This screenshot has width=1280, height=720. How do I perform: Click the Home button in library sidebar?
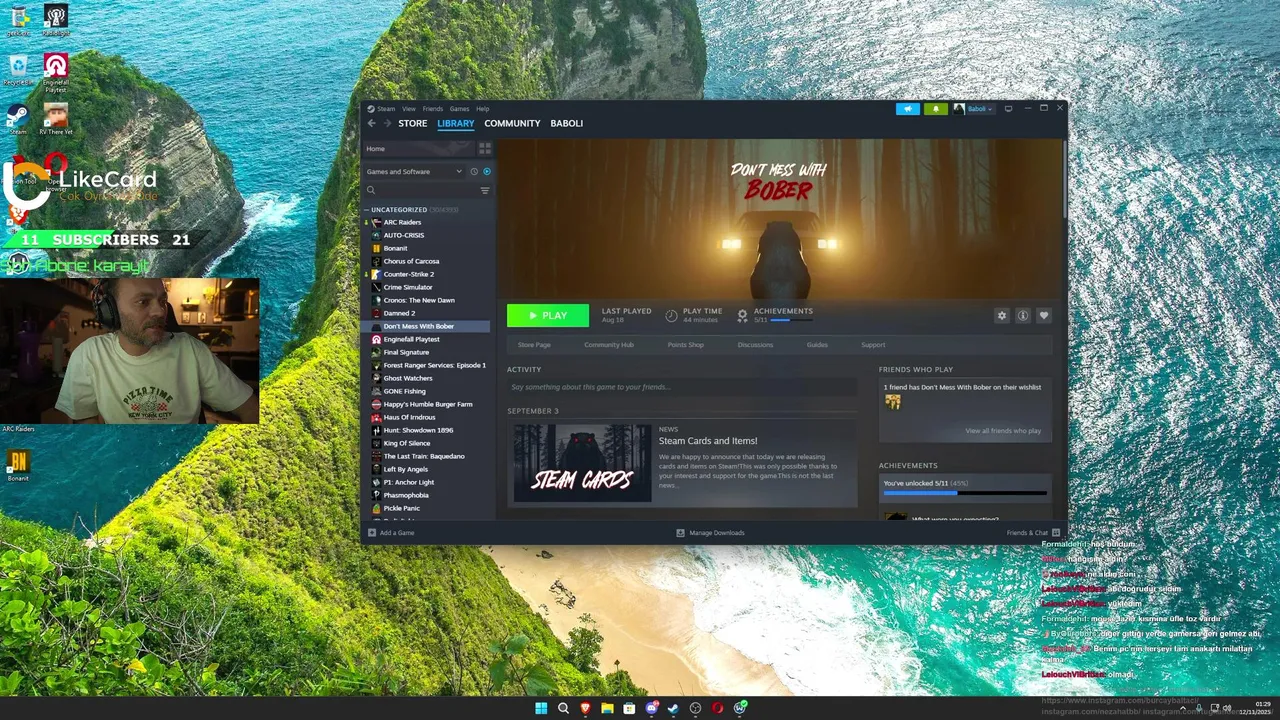point(418,148)
